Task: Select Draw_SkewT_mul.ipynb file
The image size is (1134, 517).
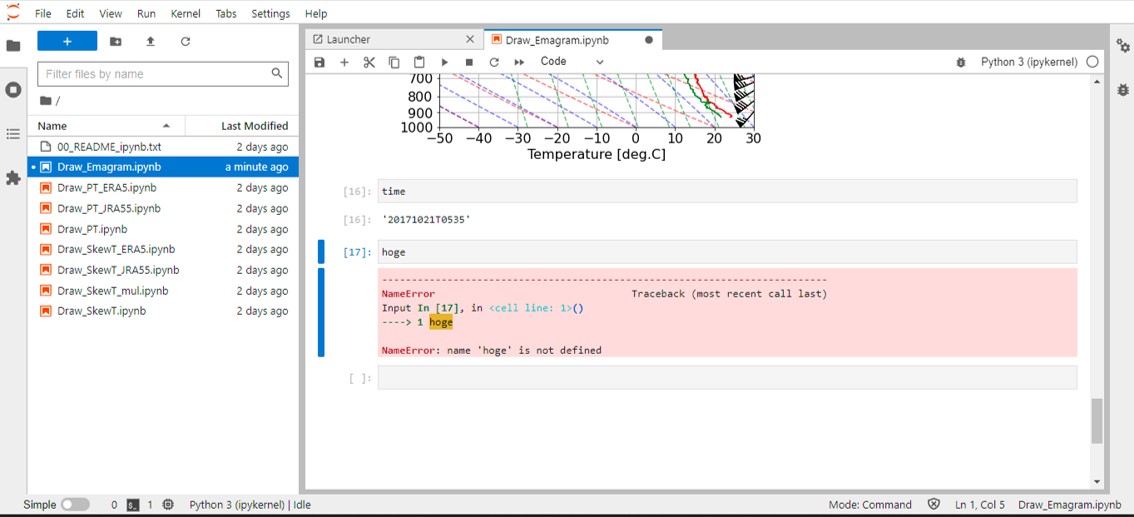Action: point(163,291)
